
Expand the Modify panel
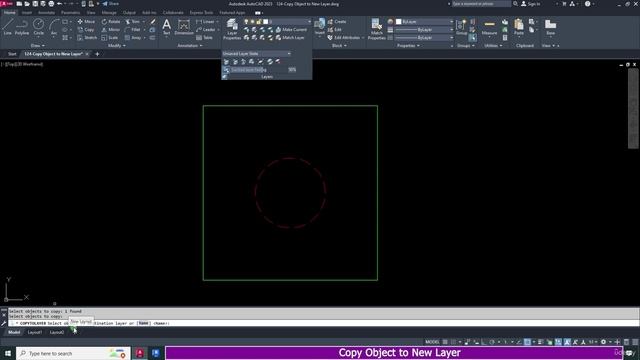click(x=116, y=46)
